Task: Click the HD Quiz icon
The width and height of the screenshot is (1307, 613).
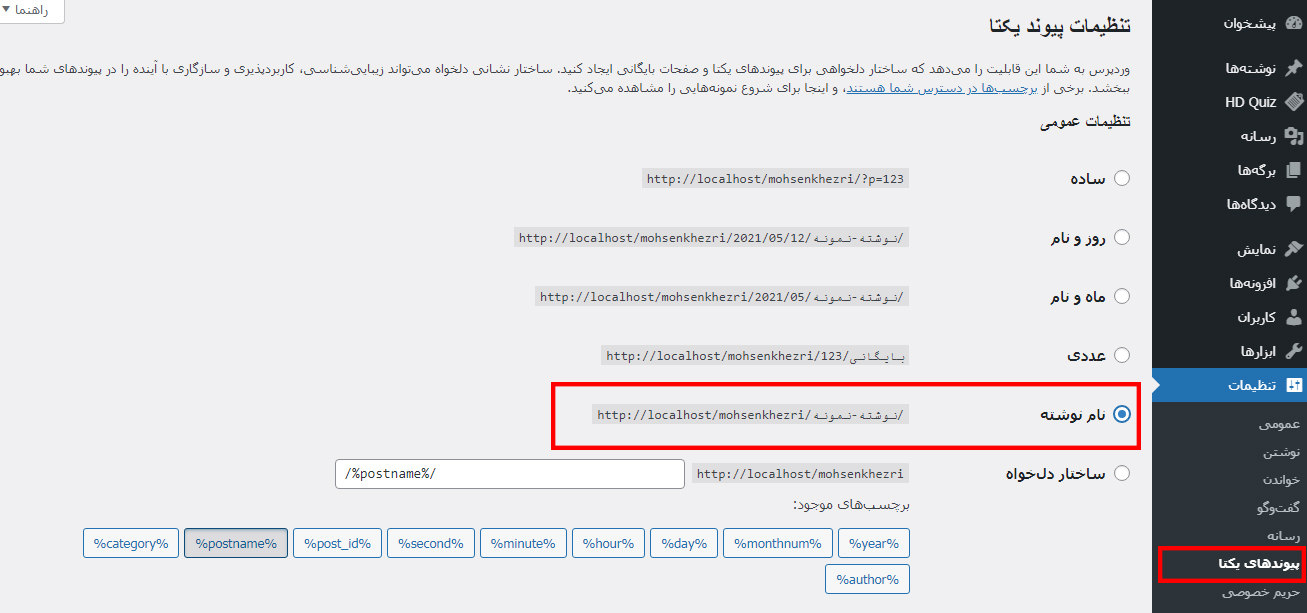Action: [1294, 102]
